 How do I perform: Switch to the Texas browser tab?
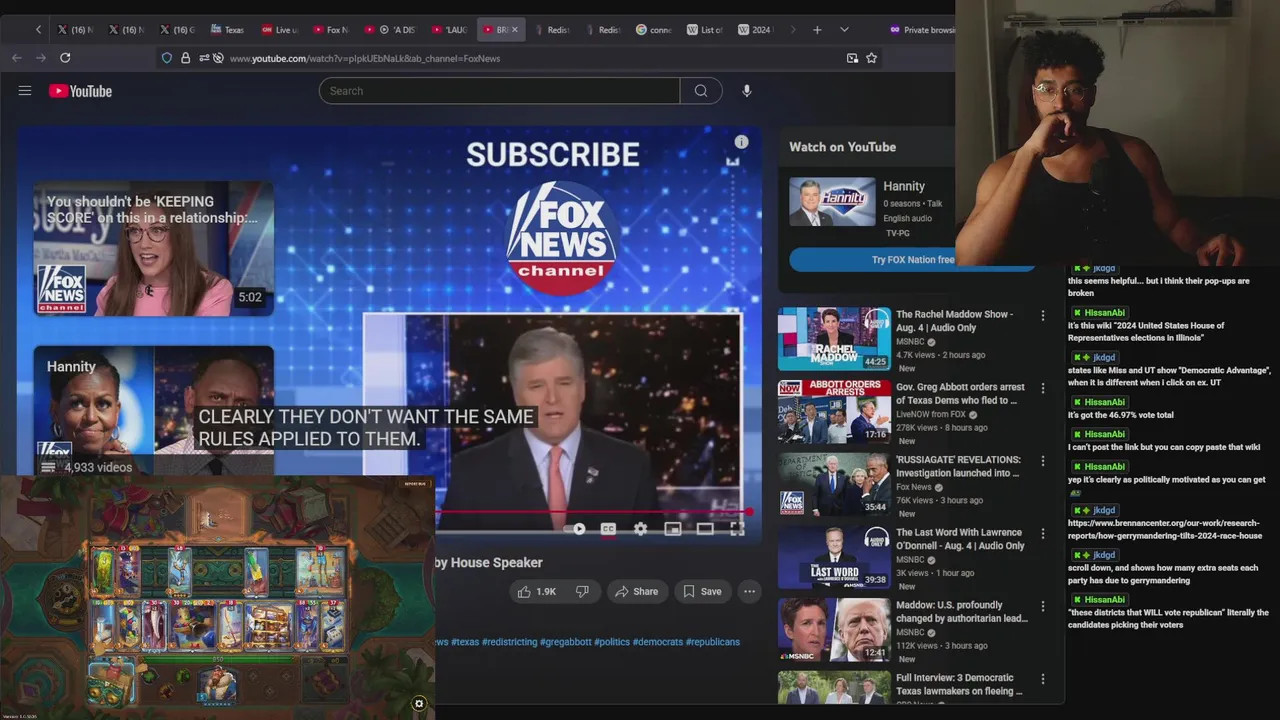pyautogui.click(x=228, y=30)
